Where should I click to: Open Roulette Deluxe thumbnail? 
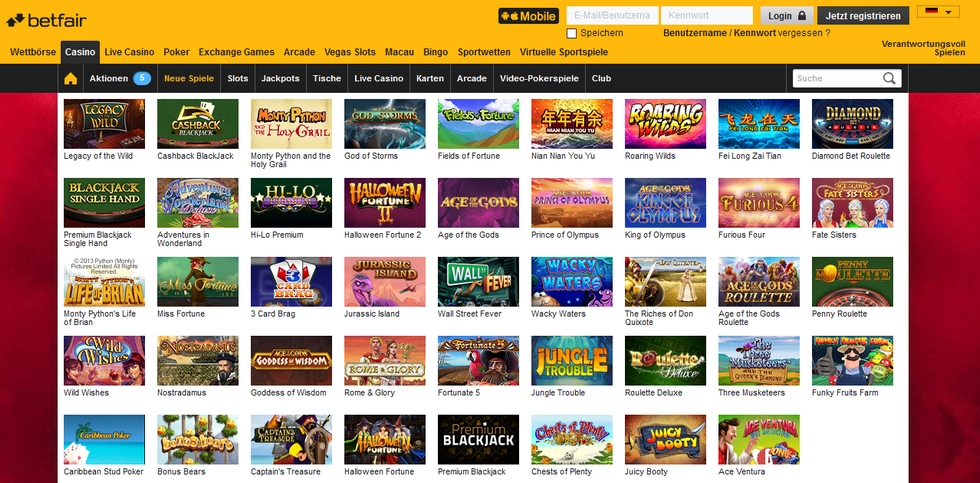pos(666,361)
